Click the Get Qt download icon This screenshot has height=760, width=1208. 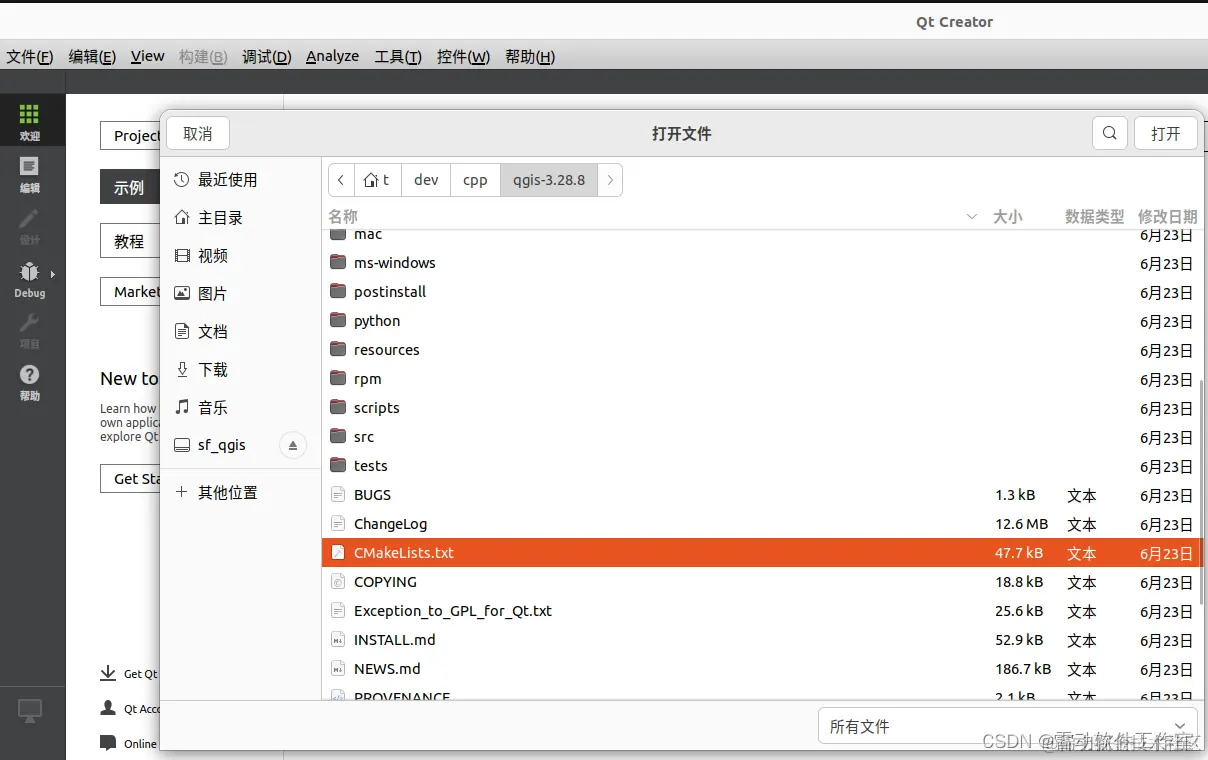coord(108,674)
